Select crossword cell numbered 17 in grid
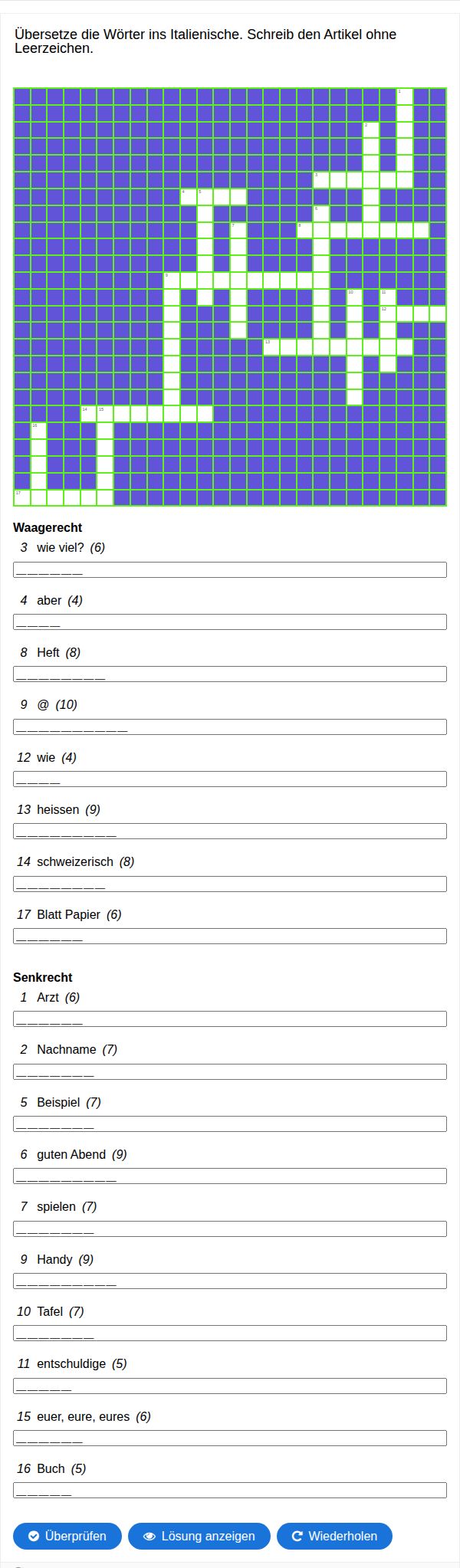This screenshot has width=460, height=1568. [x=21, y=497]
